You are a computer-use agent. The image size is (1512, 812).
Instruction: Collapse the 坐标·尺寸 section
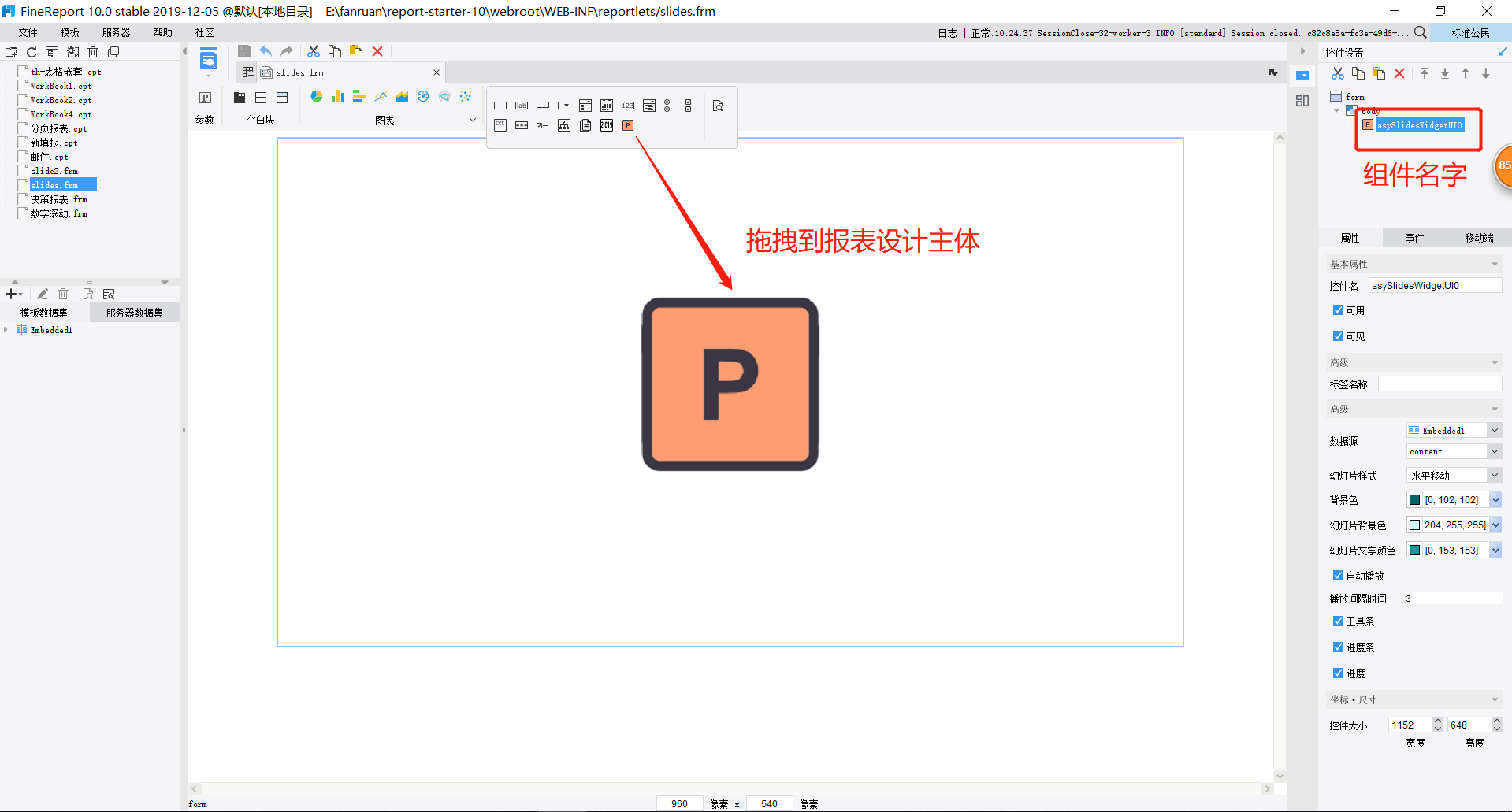point(1495,699)
